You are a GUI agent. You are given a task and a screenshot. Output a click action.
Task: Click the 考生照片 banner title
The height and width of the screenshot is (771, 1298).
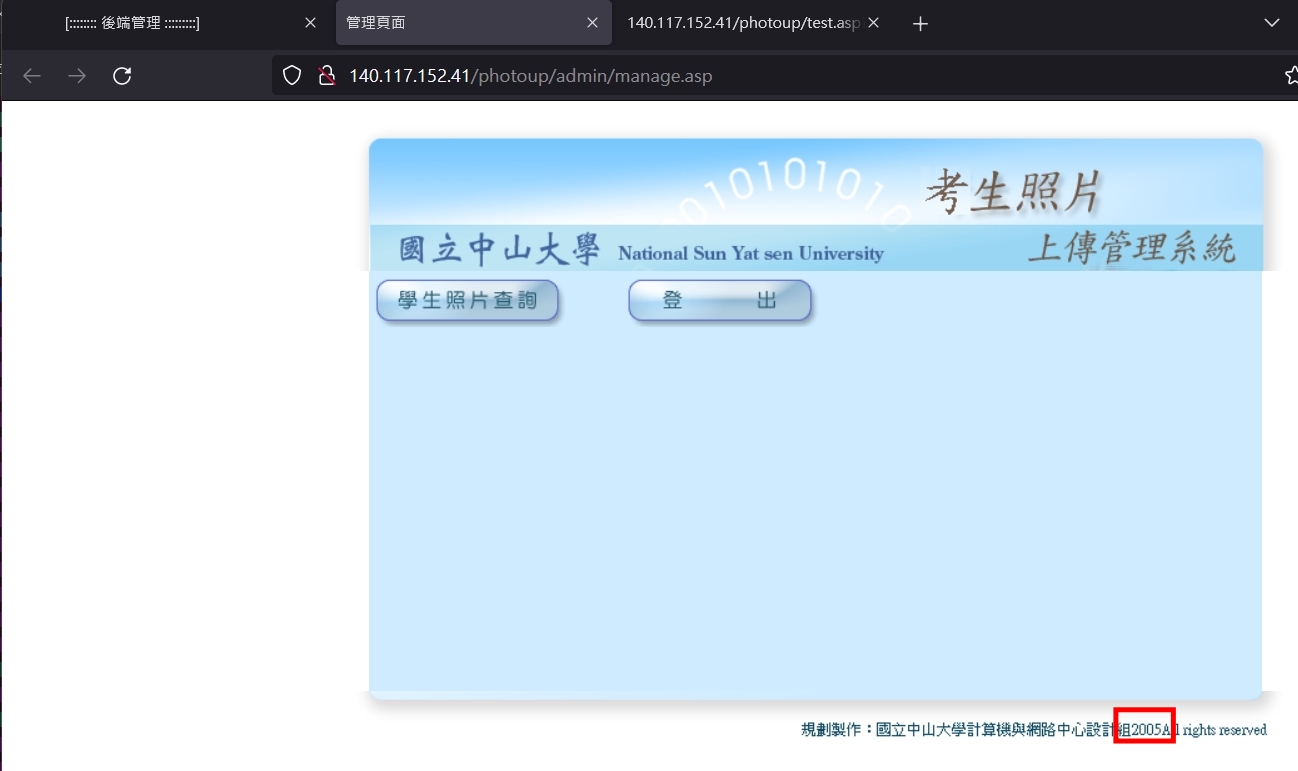click(1013, 191)
